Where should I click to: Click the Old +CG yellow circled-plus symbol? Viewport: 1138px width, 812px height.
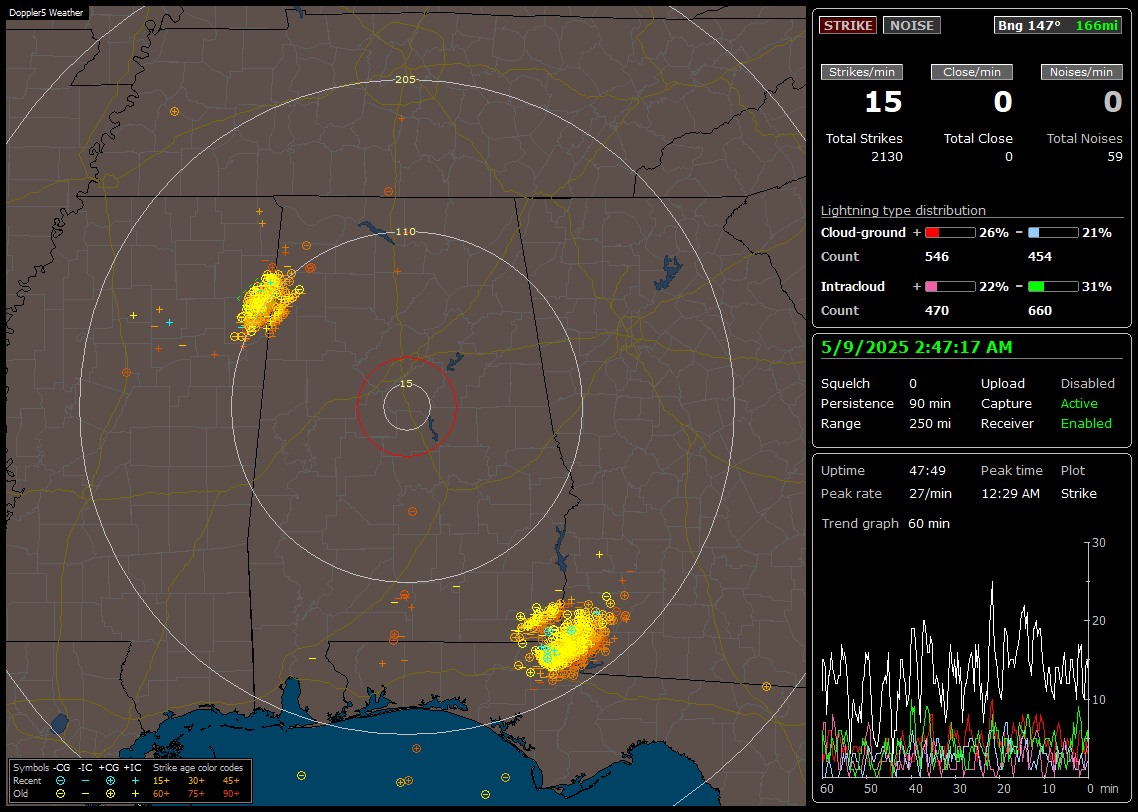coord(110,794)
